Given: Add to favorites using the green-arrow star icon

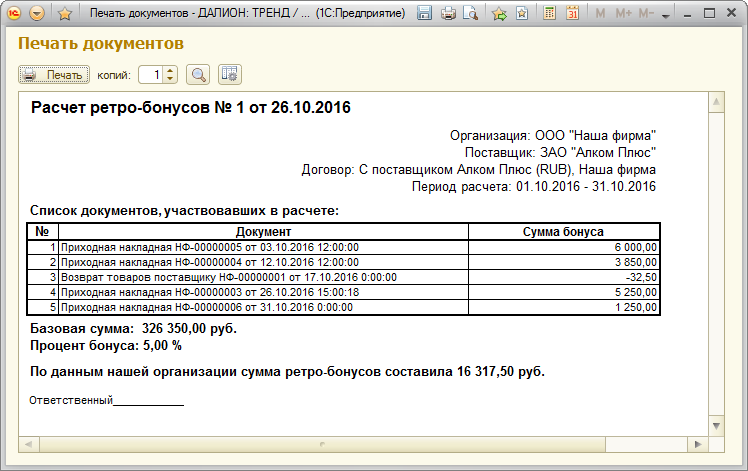Looking at the screenshot, I should point(499,13).
